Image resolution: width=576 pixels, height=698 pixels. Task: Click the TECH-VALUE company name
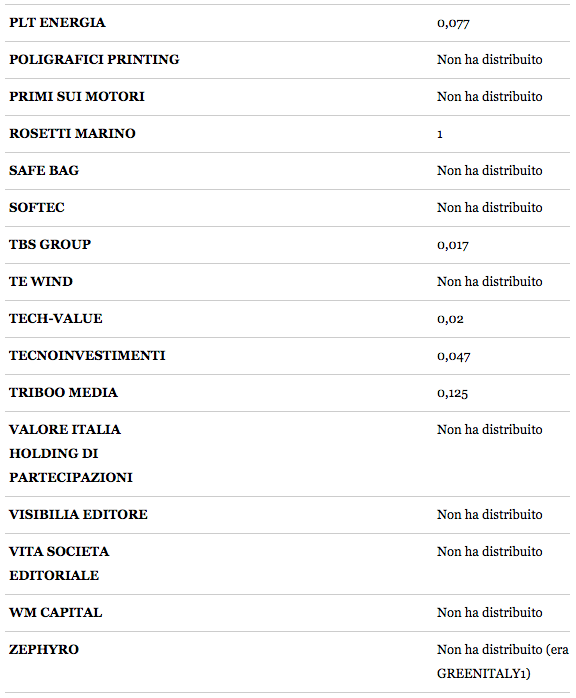coord(56,318)
